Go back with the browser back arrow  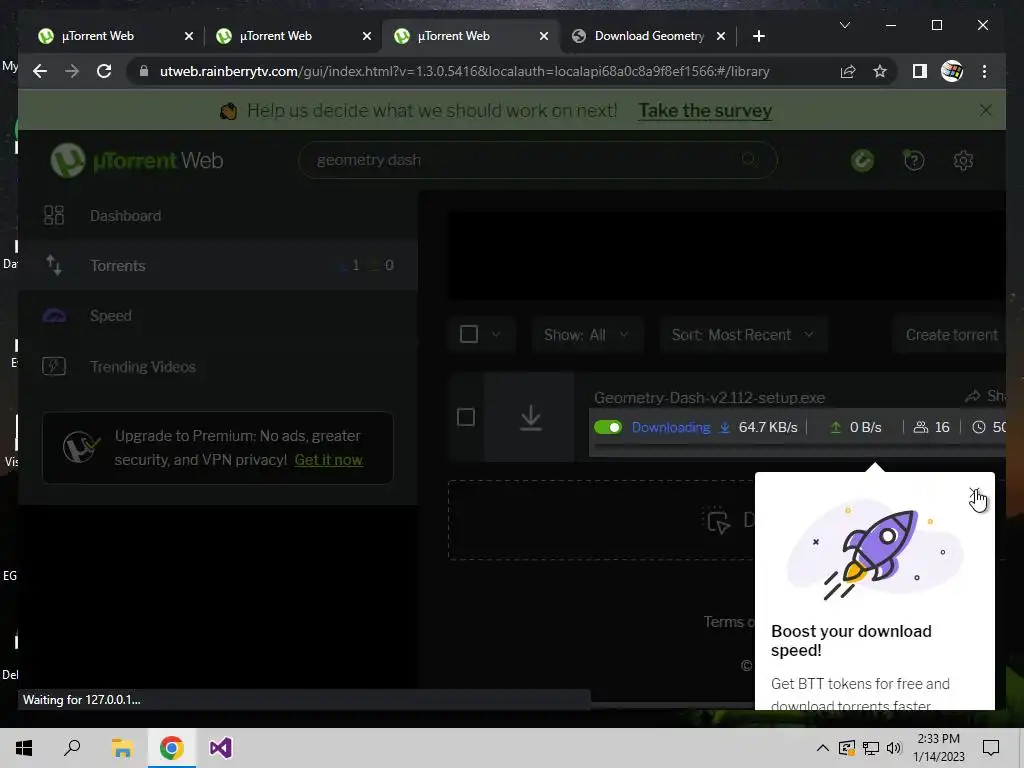pyautogui.click(x=40, y=71)
